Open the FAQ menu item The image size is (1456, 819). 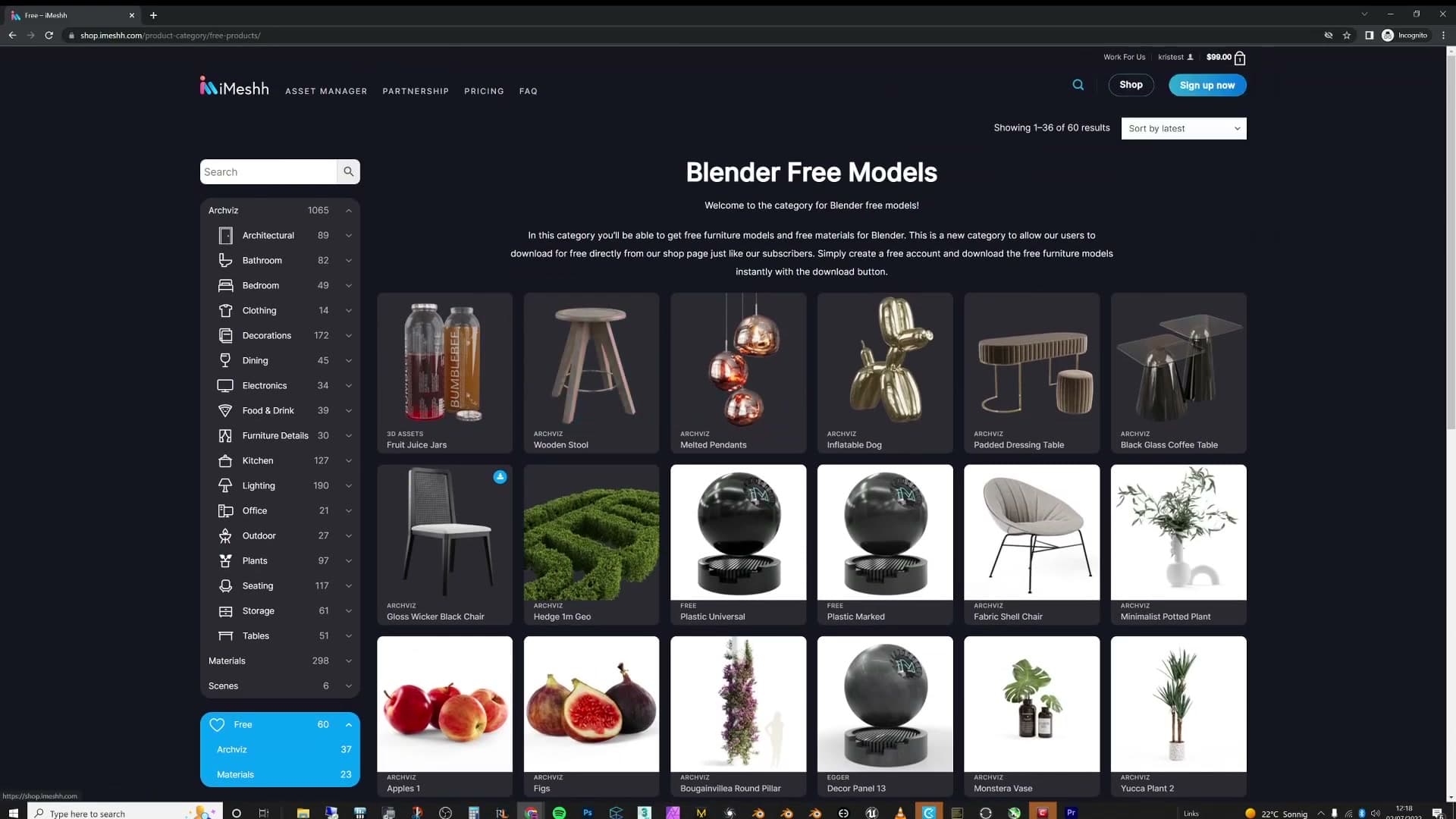(x=529, y=91)
